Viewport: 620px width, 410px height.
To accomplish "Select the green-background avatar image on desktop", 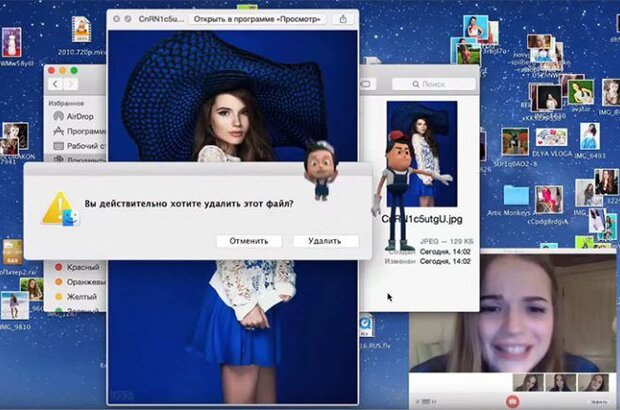I will point(580,93).
